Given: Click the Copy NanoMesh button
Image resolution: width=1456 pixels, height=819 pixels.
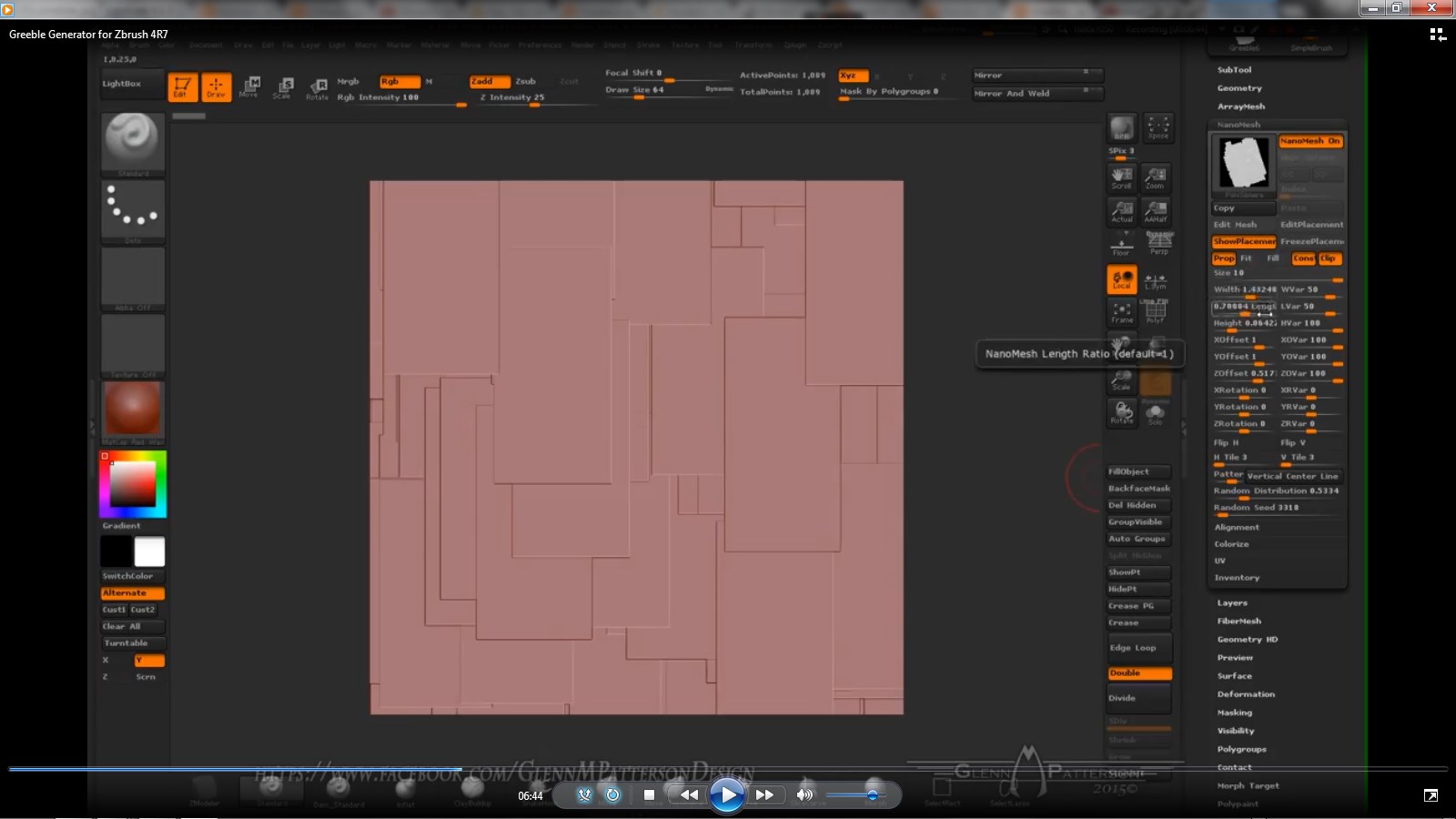Looking at the screenshot, I should [x=1243, y=208].
